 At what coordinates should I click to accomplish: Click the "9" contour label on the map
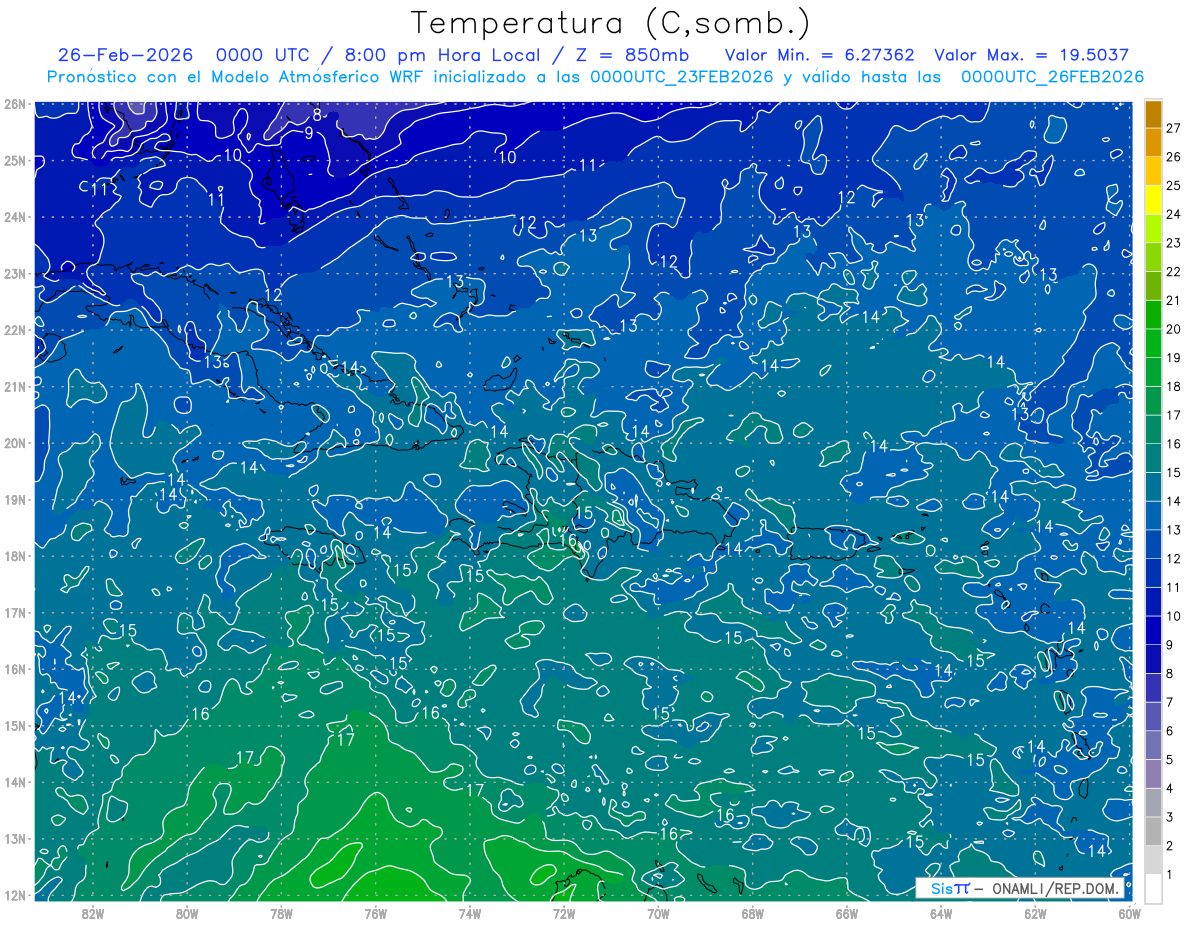pyautogui.click(x=309, y=132)
